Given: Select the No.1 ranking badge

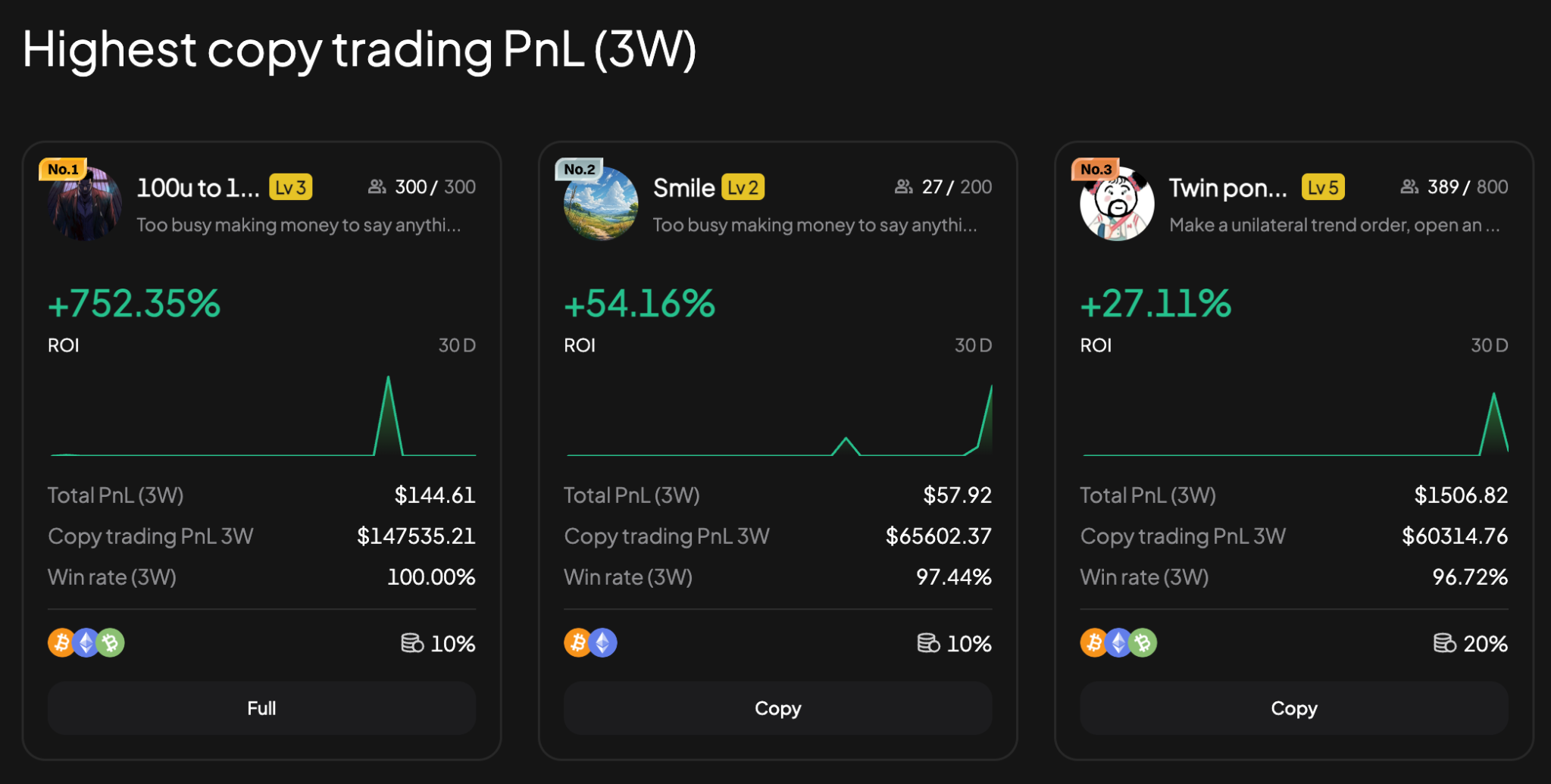Looking at the screenshot, I should (64, 169).
